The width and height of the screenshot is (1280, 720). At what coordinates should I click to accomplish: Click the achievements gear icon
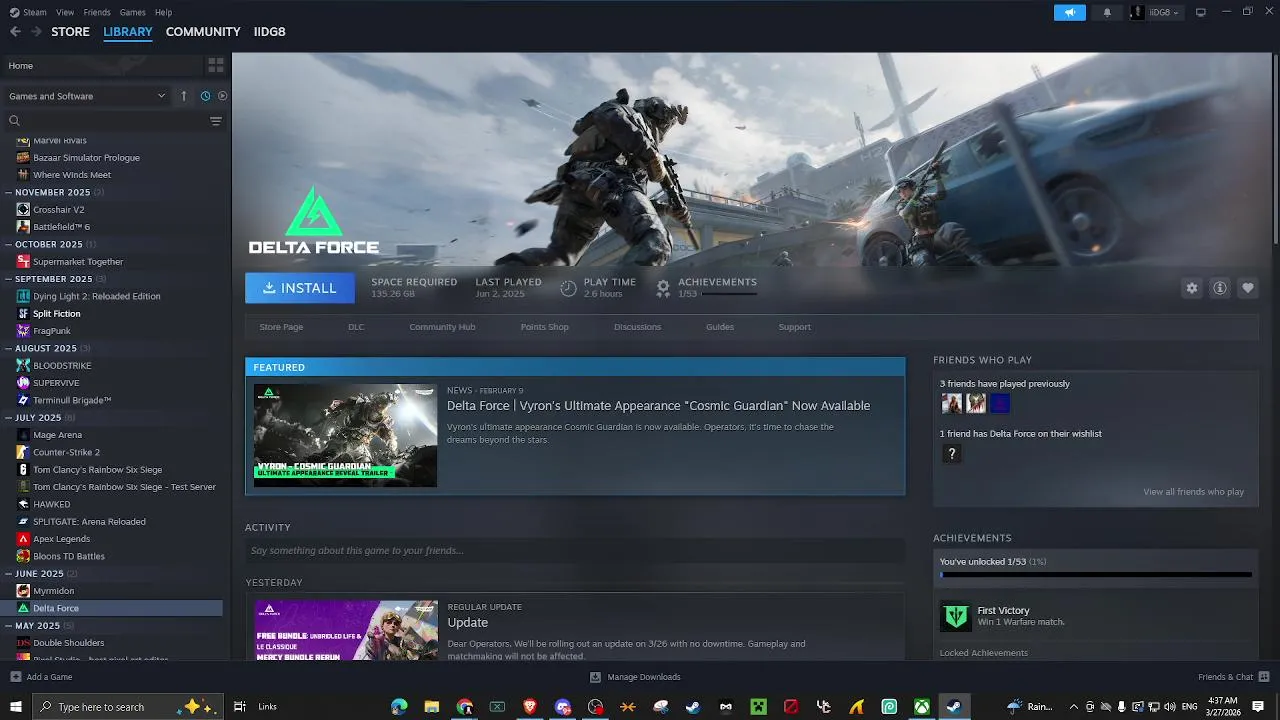coord(662,288)
